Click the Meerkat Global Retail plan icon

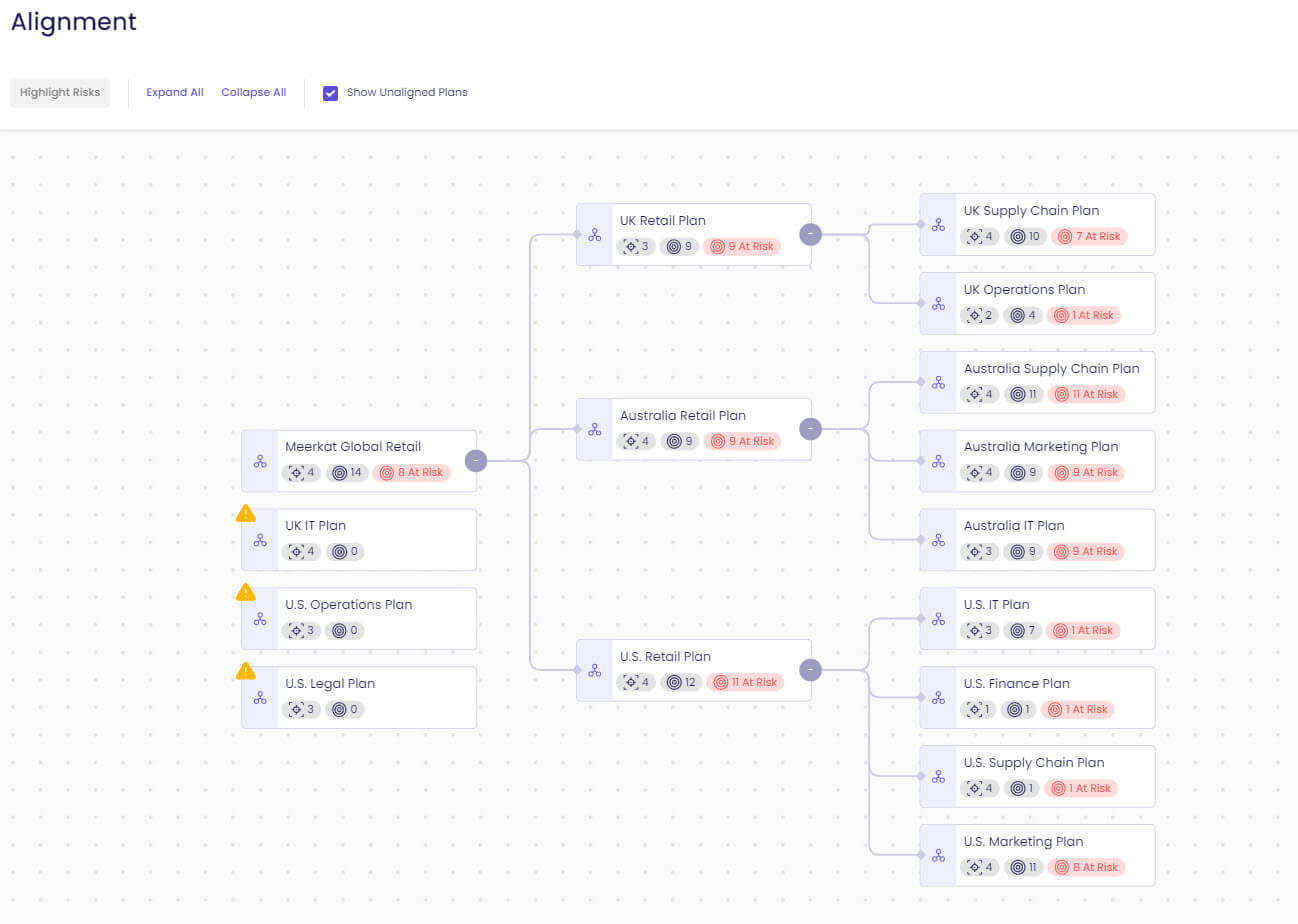point(260,461)
